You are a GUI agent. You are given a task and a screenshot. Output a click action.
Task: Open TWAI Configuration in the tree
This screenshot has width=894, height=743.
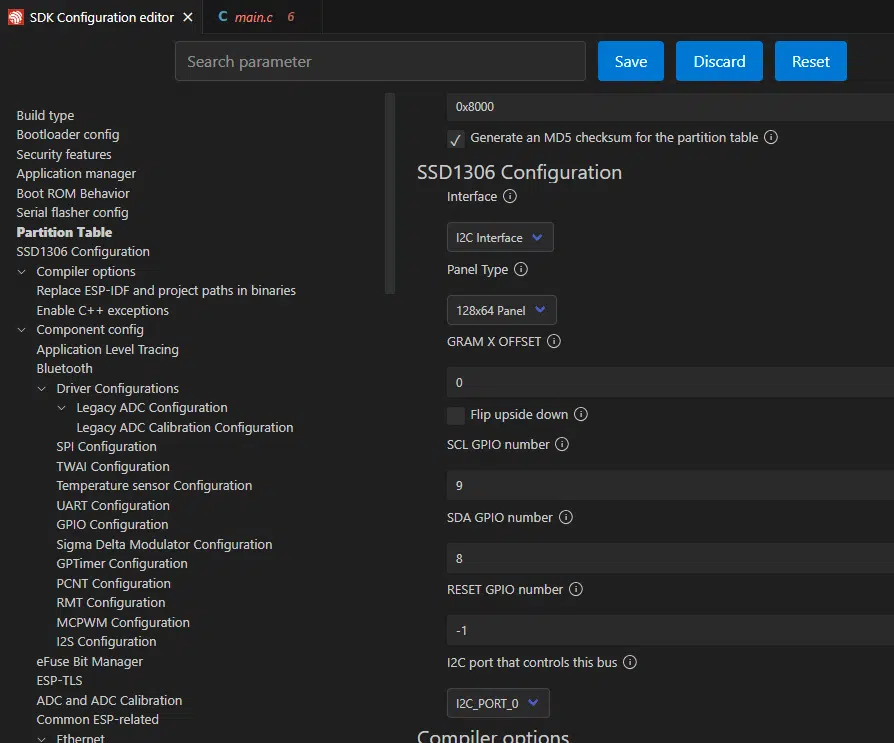click(113, 466)
